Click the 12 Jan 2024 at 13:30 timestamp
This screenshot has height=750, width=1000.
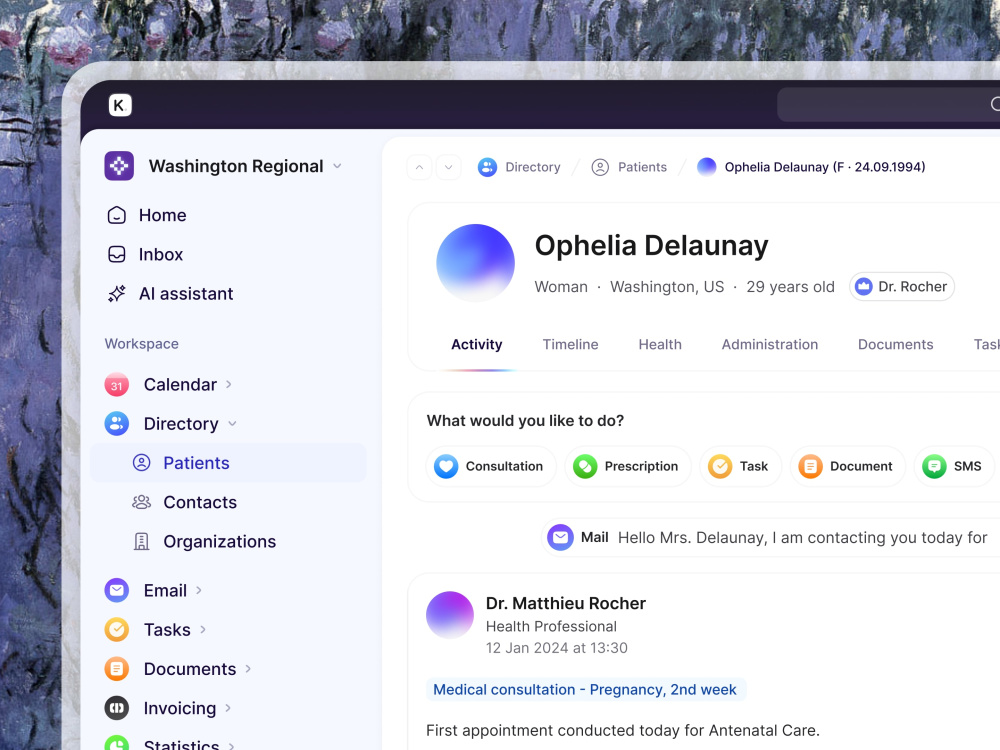557,648
